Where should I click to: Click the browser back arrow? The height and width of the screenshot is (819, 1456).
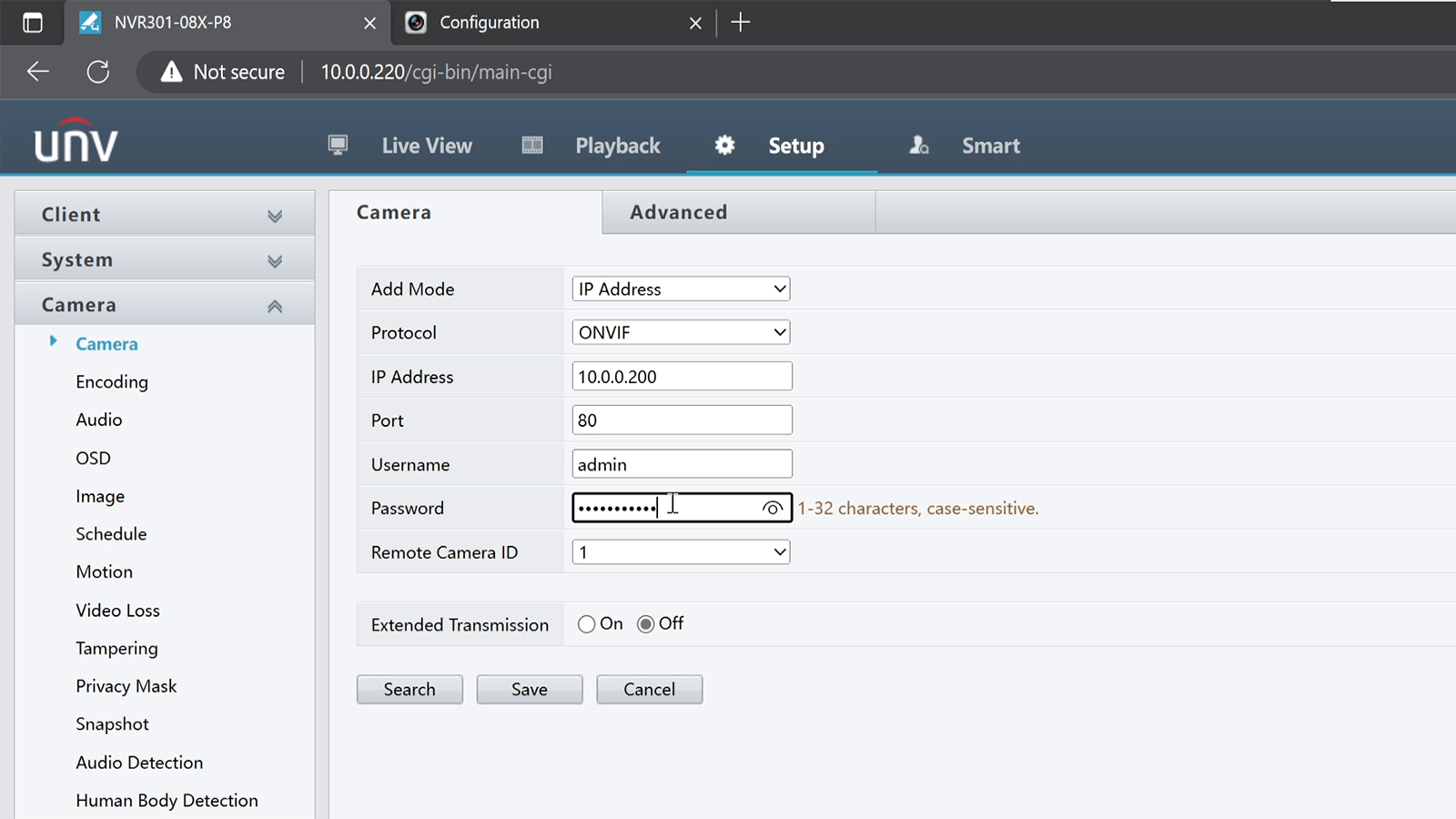37,72
